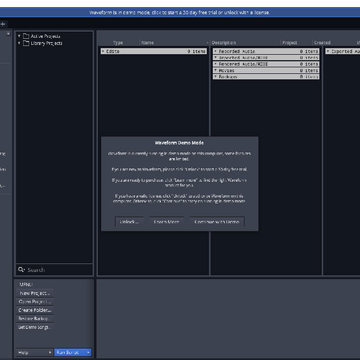Expand the Active Projects tree node arrow
The width and height of the screenshot is (360, 360).
(x=19, y=36)
